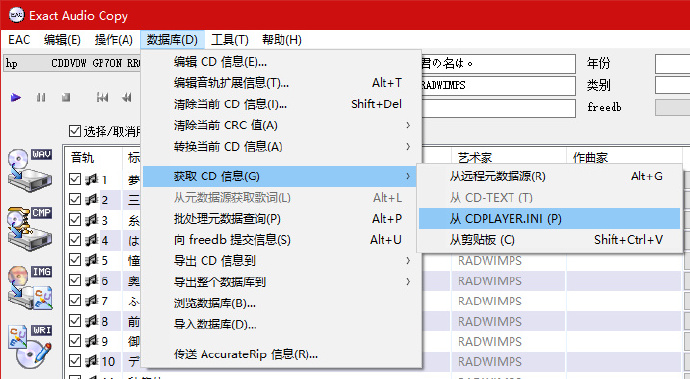Image resolution: width=690 pixels, height=379 pixels.
Task: Open the 操作(A) menu
Action: (114, 40)
